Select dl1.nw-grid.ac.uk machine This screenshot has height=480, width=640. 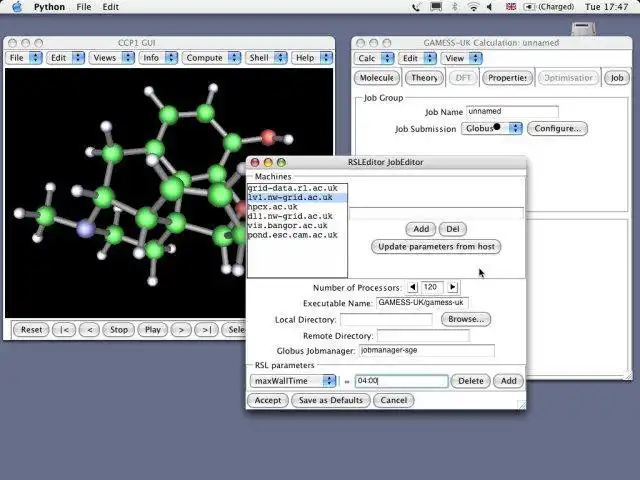click(x=297, y=216)
